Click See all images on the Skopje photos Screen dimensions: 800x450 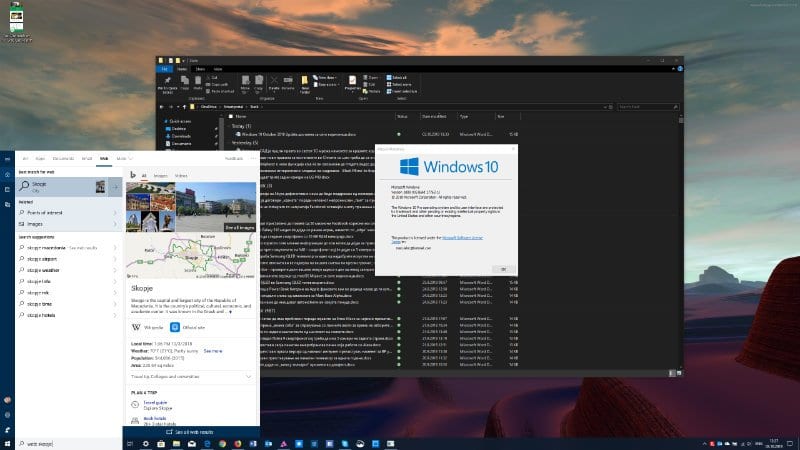pos(239,228)
